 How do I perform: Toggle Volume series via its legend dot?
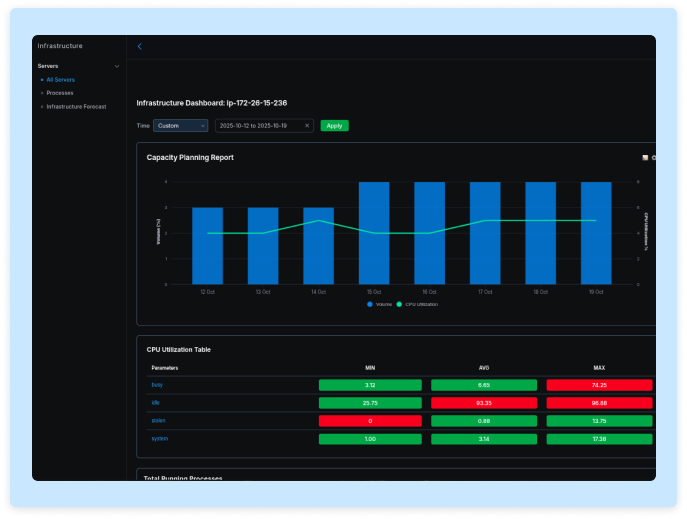(370, 304)
